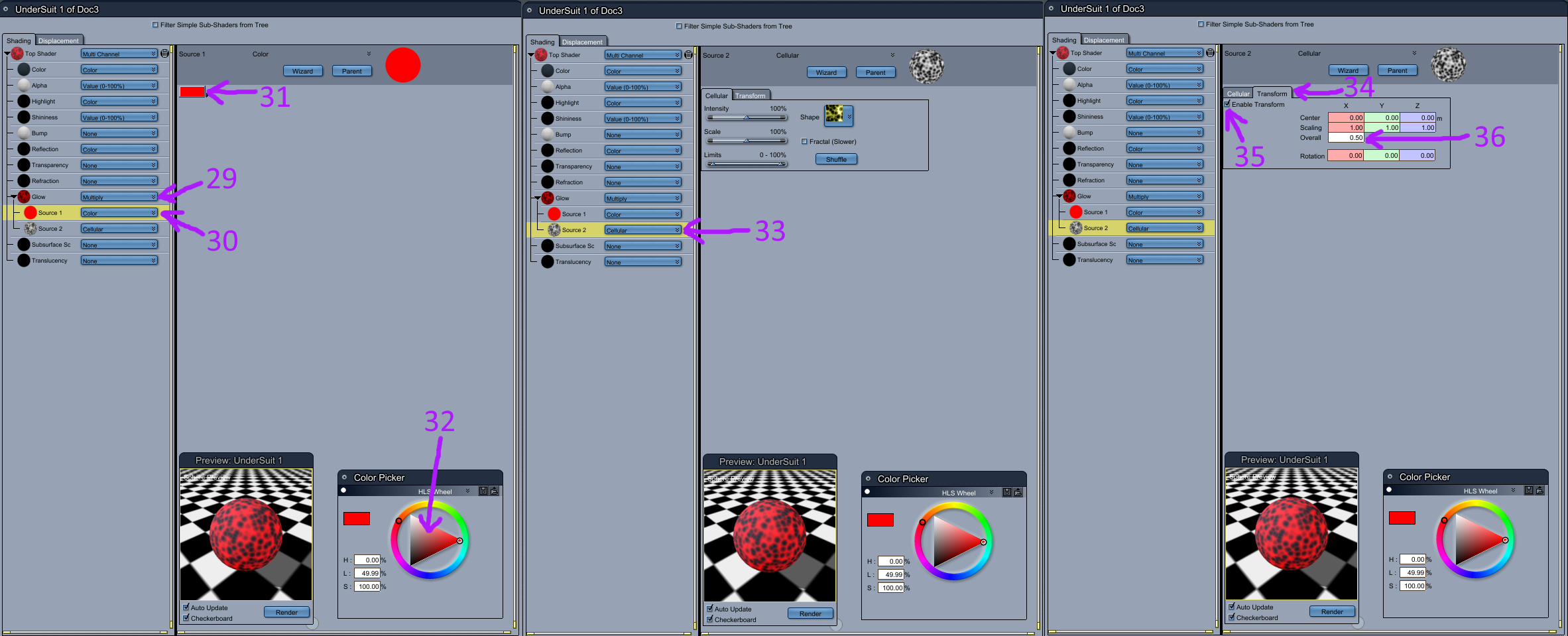Click the last Color Picker header icon in Source 1 window

tap(494, 491)
